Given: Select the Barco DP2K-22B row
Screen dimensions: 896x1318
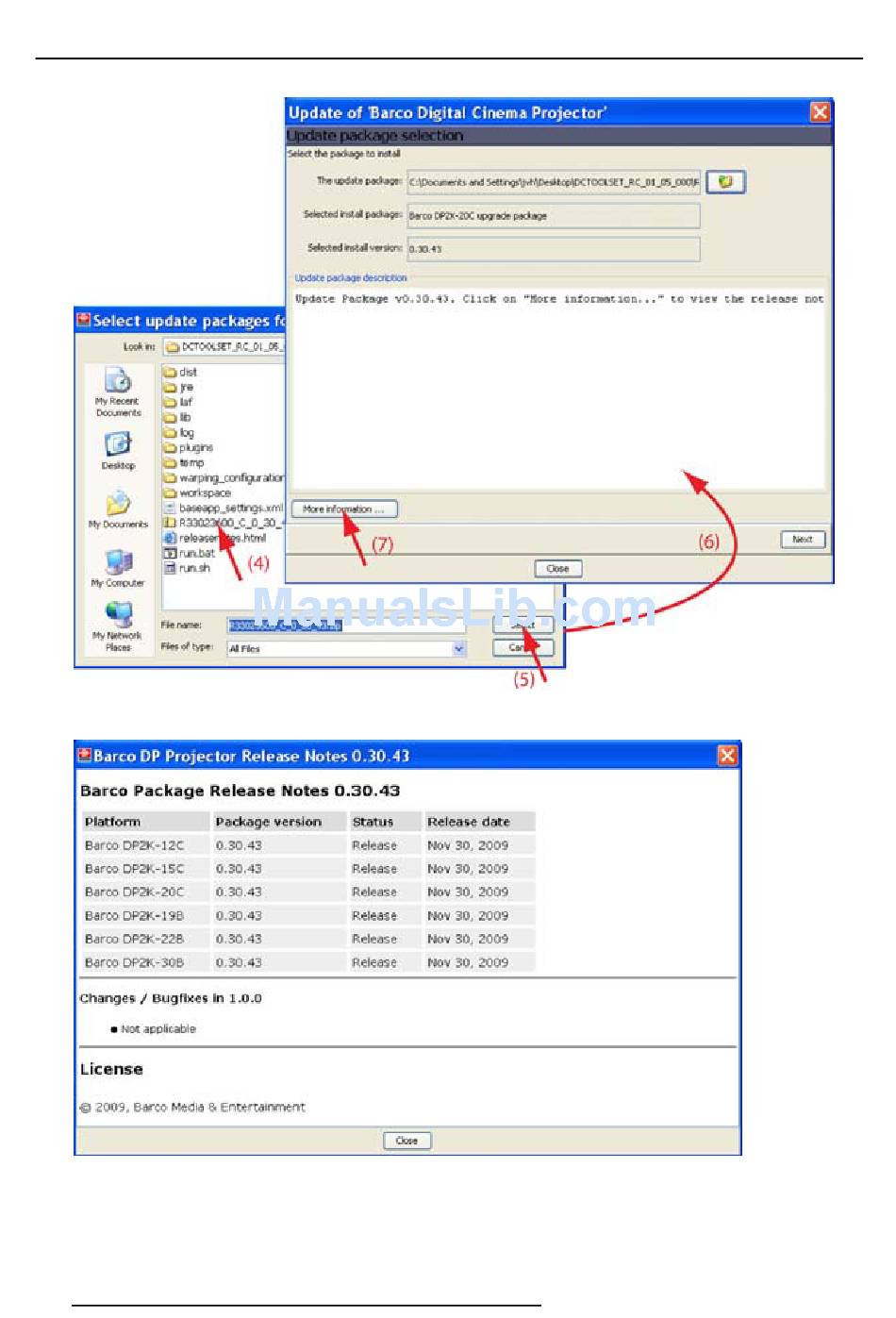Looking at the screenshot, I should point(308,939).
